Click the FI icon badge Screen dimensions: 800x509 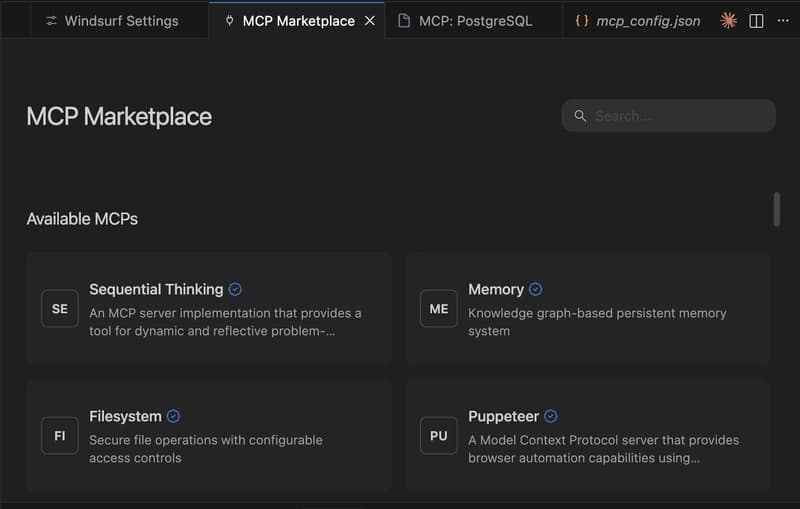60,436
